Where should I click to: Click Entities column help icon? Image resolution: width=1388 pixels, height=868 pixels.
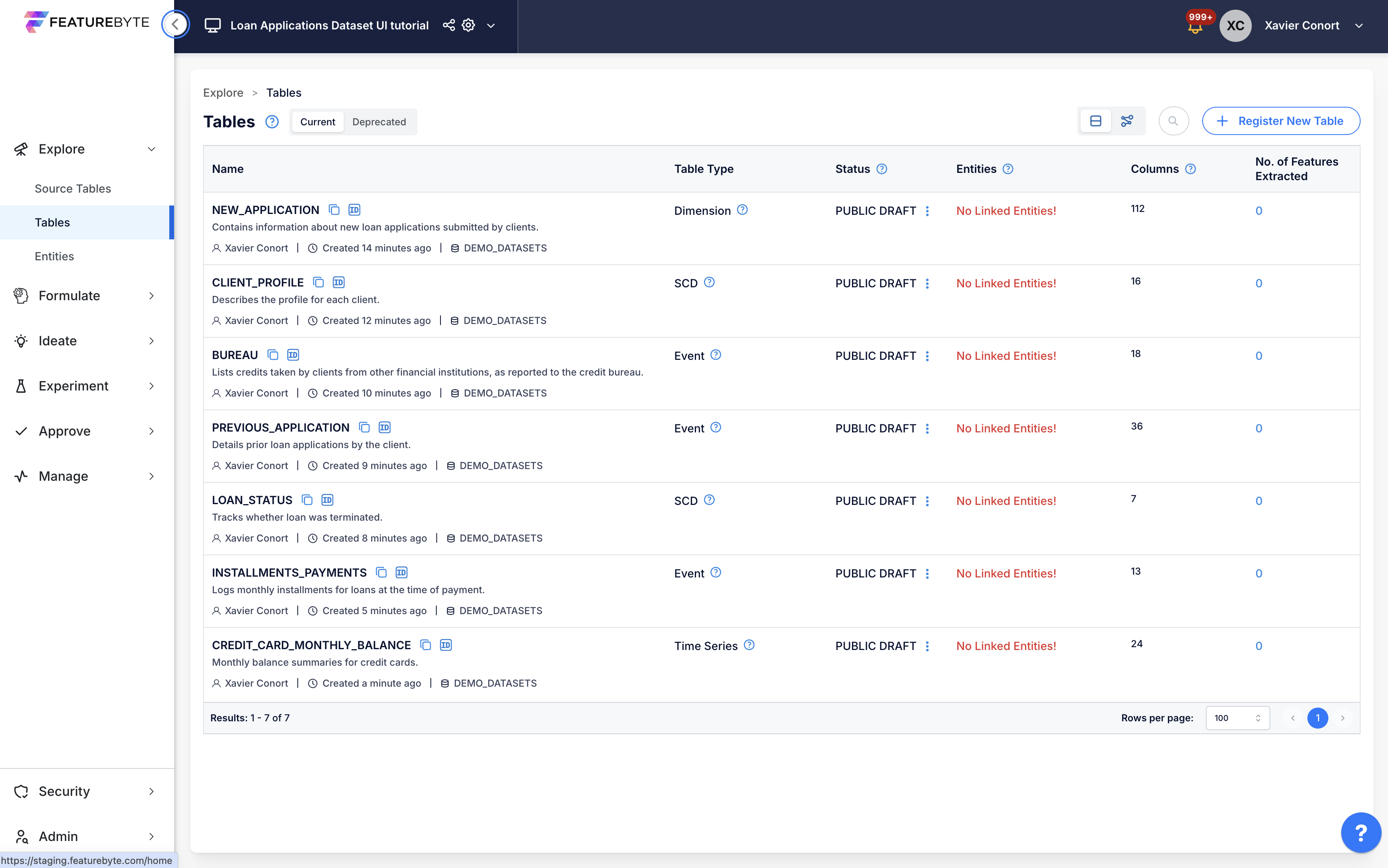[1008, 169]
